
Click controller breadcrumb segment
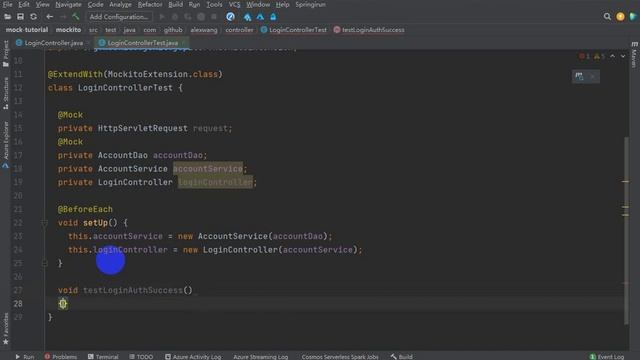click(x=239, y=30)
